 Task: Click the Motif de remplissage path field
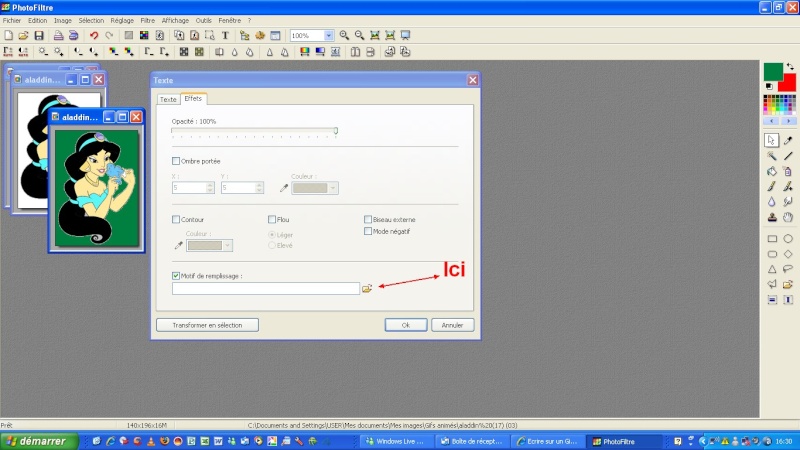(266, 289)
